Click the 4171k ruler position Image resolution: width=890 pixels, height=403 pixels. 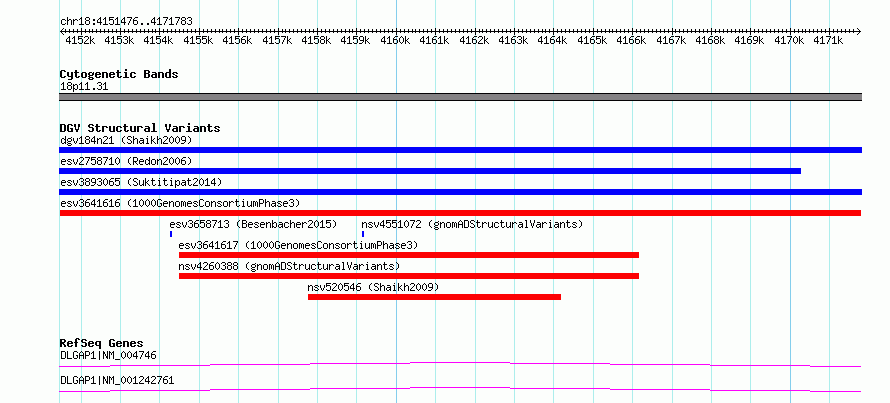829,40
